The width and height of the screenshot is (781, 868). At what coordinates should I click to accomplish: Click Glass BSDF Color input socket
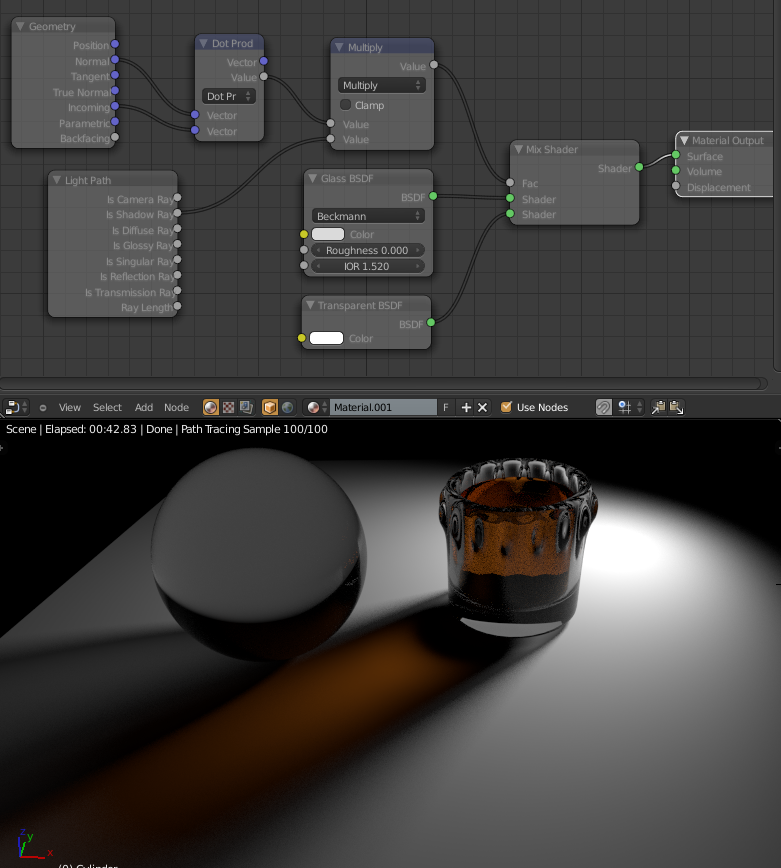(303, 234)
